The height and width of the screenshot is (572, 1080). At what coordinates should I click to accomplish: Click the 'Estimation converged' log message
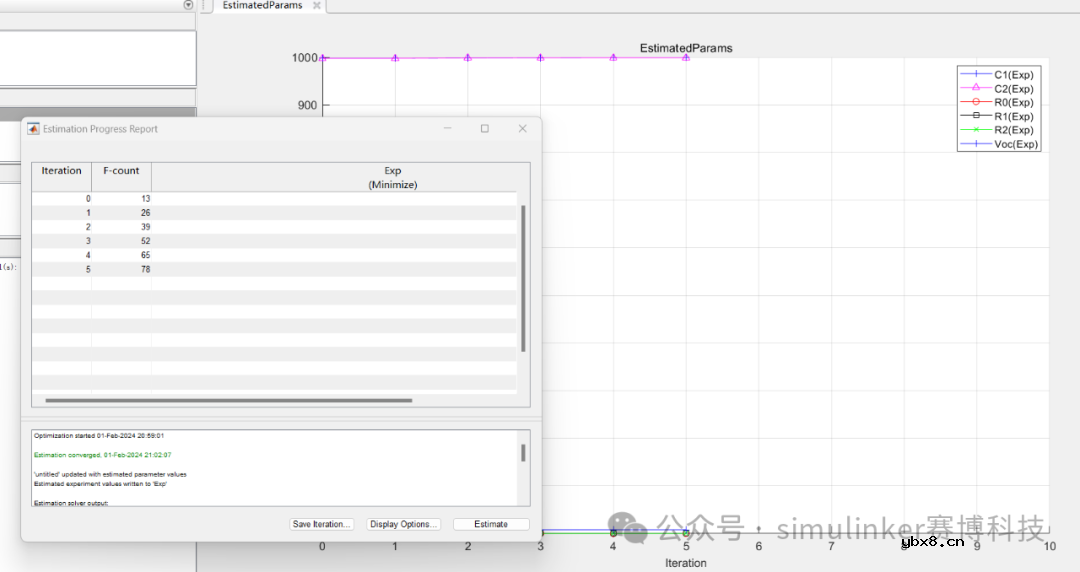[103, 455]
